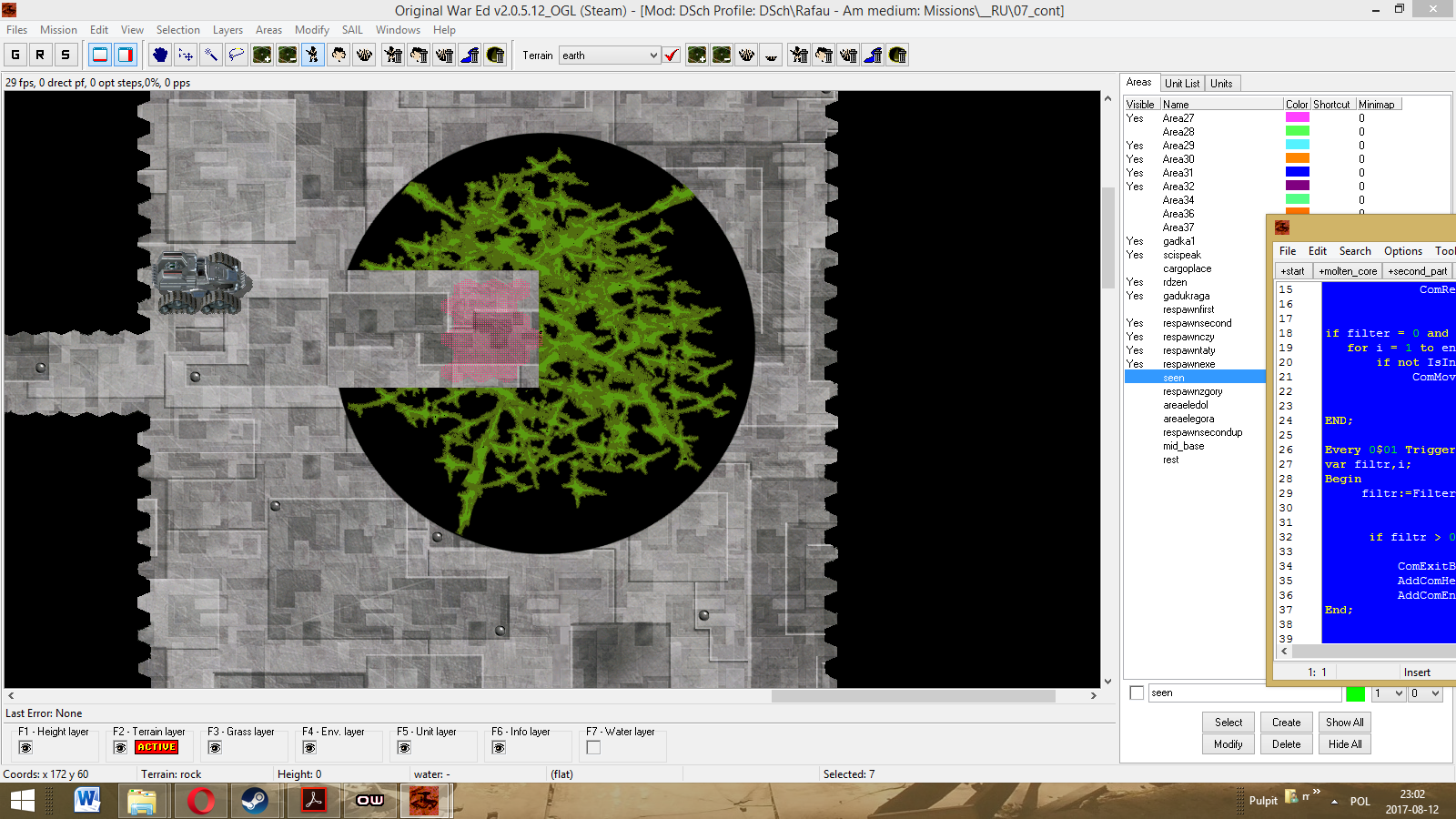The width and height of the screenshot is (1456, 819).
Task: Click add-terrain plus icon right of checkmark
Action: [697, 55]
